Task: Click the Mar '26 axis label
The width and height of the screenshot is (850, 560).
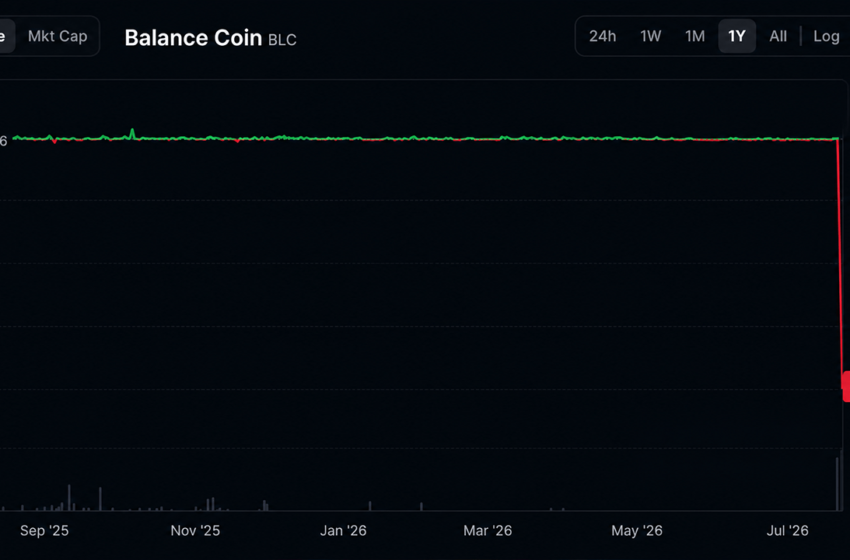Action: click(x=487, y=530)
